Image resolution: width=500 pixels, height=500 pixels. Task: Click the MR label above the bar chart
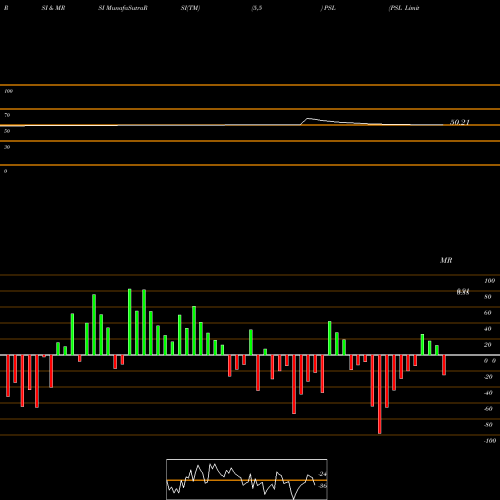point(446,260)
